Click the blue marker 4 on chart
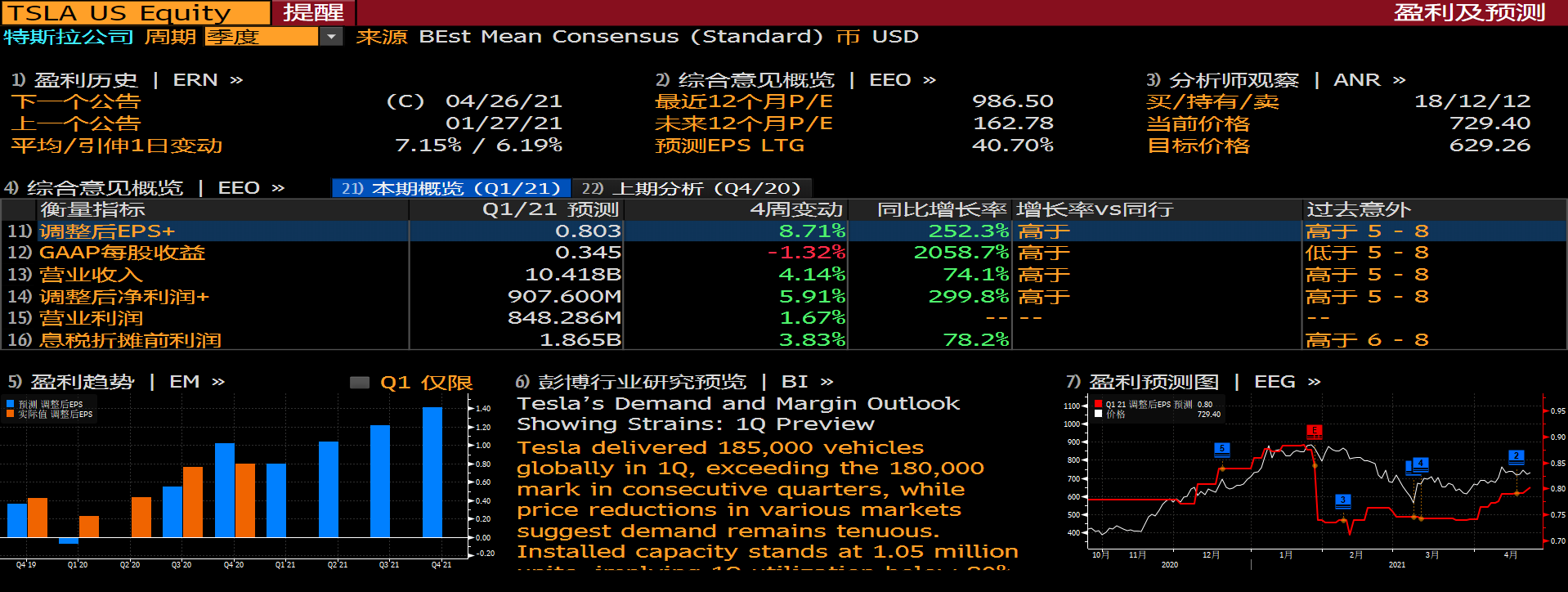This screenshot has width=1568, height=592. (x=1421, y=464)
